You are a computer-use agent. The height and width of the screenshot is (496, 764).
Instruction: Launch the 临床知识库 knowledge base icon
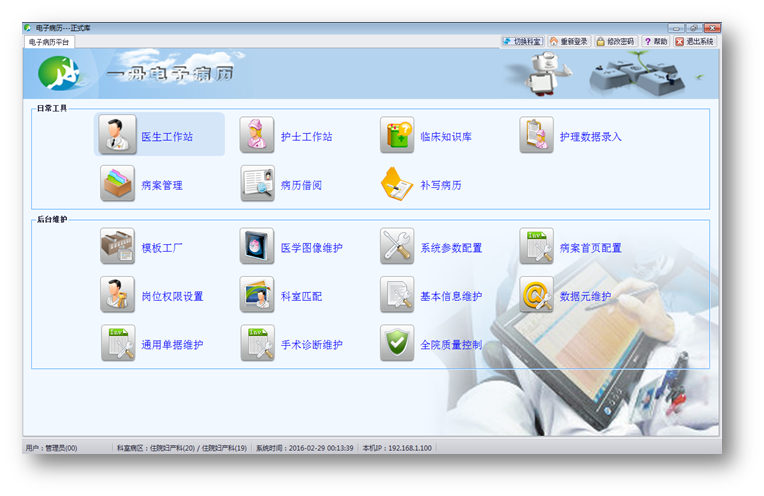(x=397, y=135)
